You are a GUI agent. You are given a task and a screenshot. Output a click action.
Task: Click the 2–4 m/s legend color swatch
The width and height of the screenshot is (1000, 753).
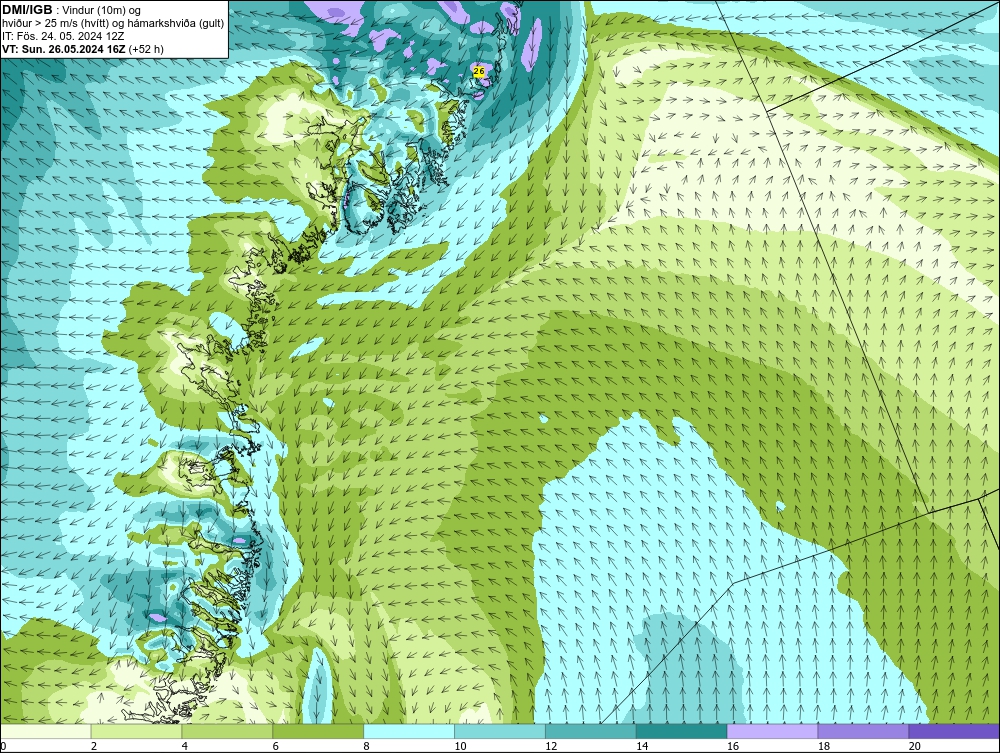click(x=136, y=731)
